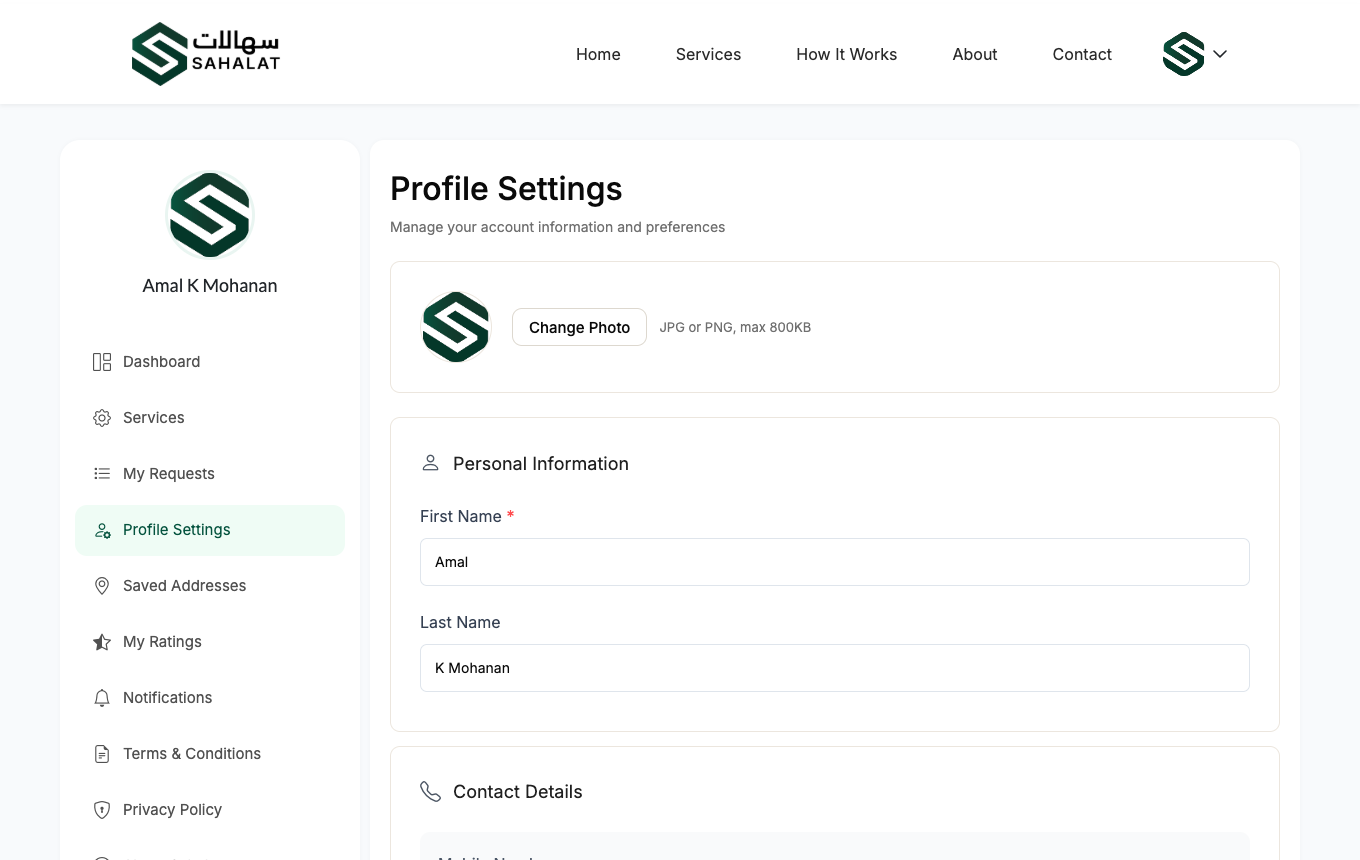1360x860 pixels.
Task: Open the Home menu item
Action: (598, 54)
